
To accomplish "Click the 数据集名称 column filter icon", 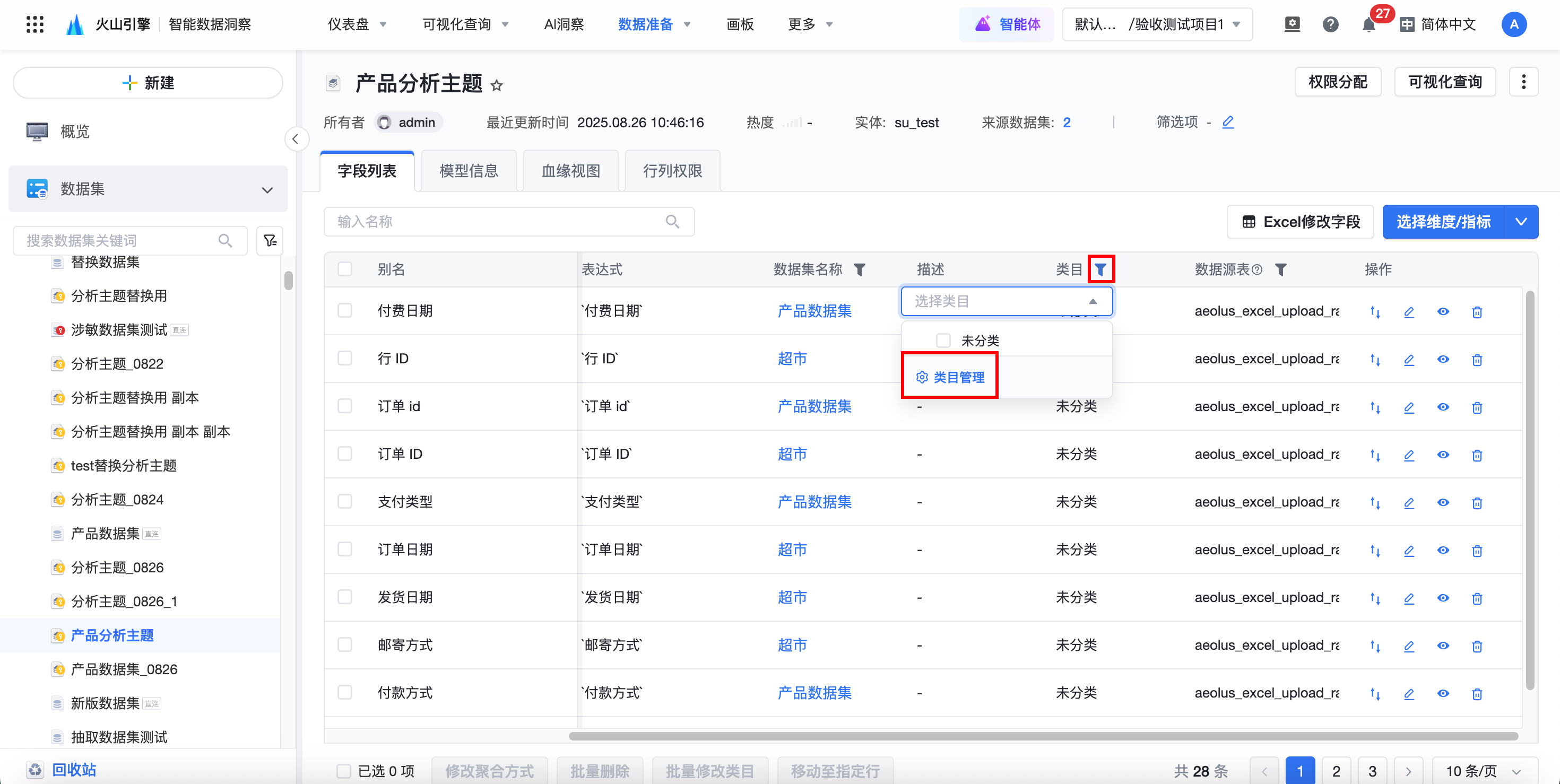I will click(860, 269).
